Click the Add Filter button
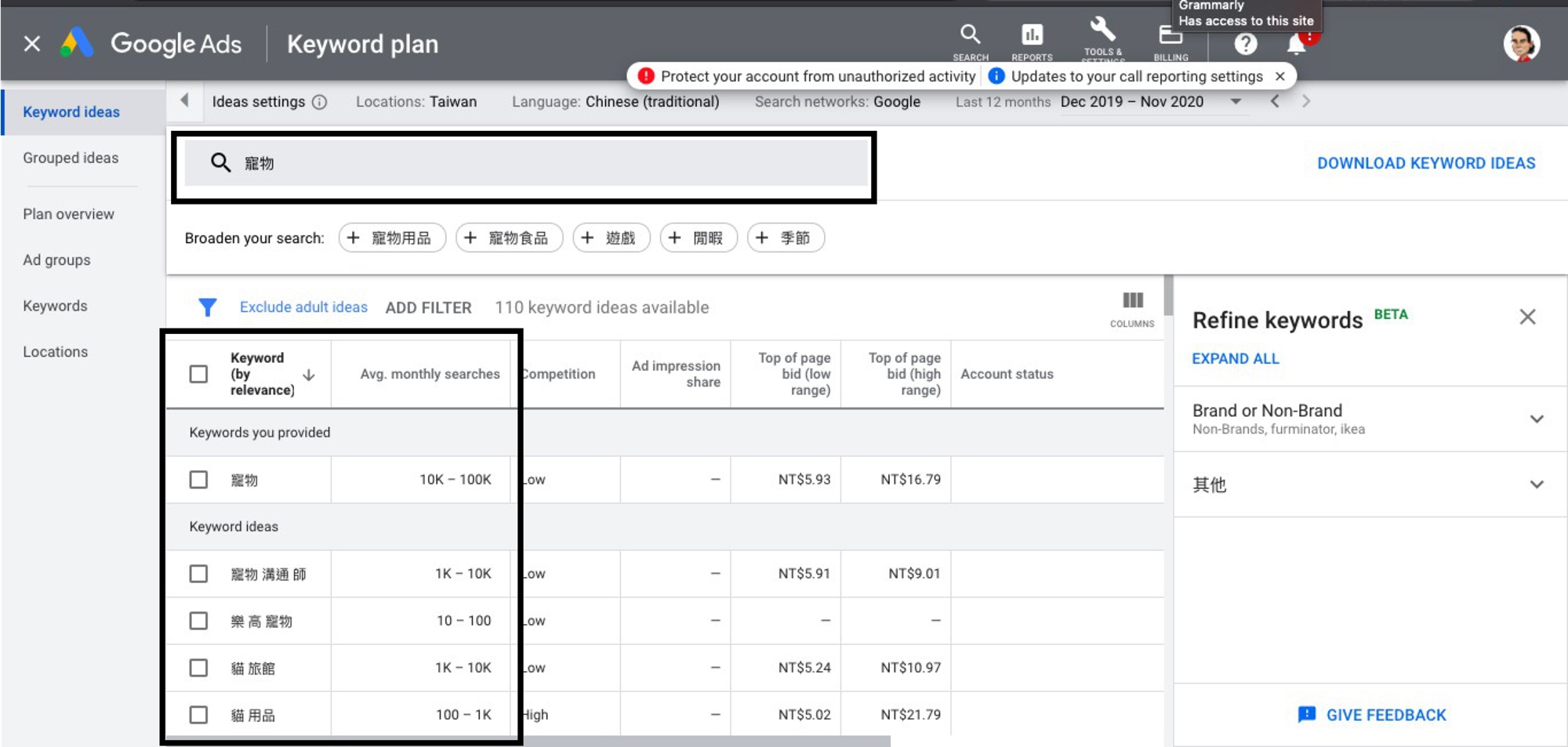Image resolution: width=1568 pixels, height=747 pixels. [x=428, y=307]
